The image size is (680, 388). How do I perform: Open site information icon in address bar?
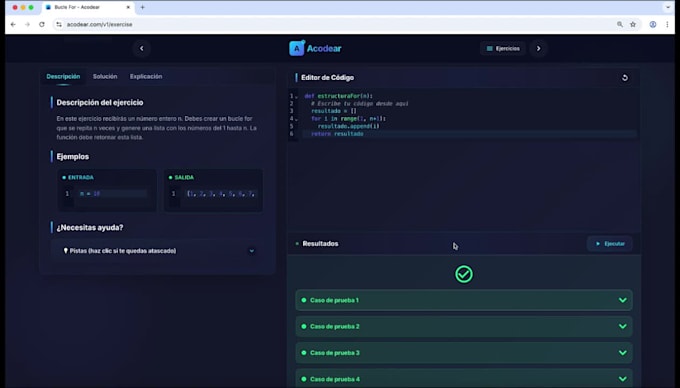tap(59, 25)
